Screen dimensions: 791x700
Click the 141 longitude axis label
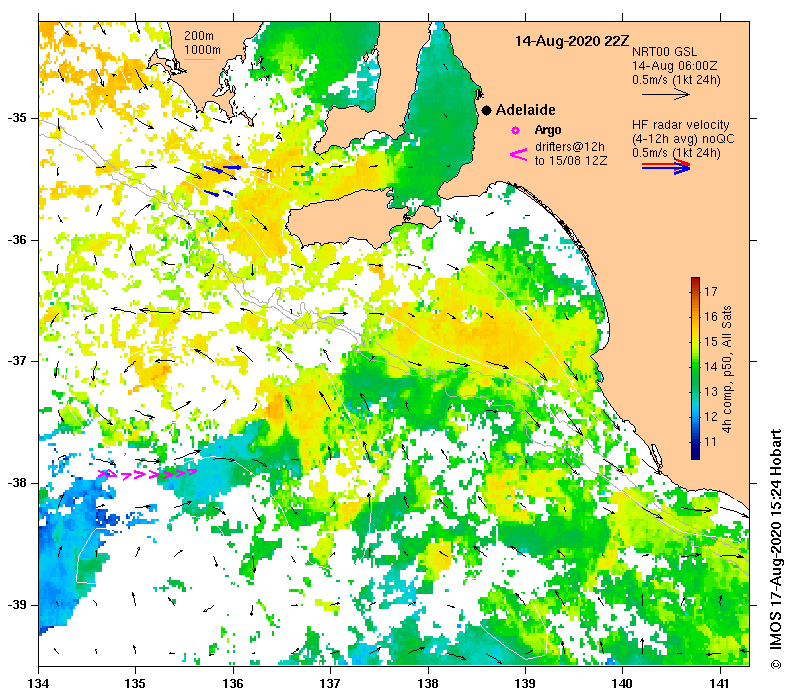[719, 684]
